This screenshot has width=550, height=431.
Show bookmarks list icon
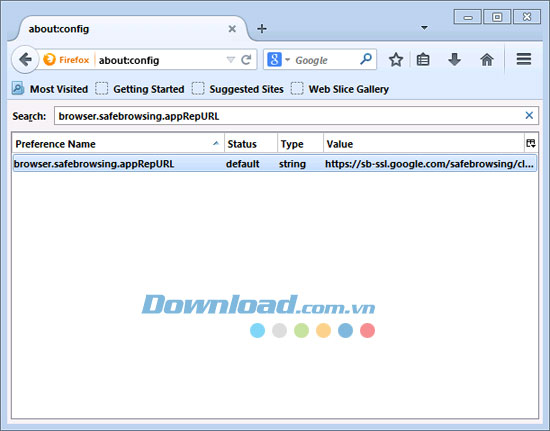(x=423, y=60)
